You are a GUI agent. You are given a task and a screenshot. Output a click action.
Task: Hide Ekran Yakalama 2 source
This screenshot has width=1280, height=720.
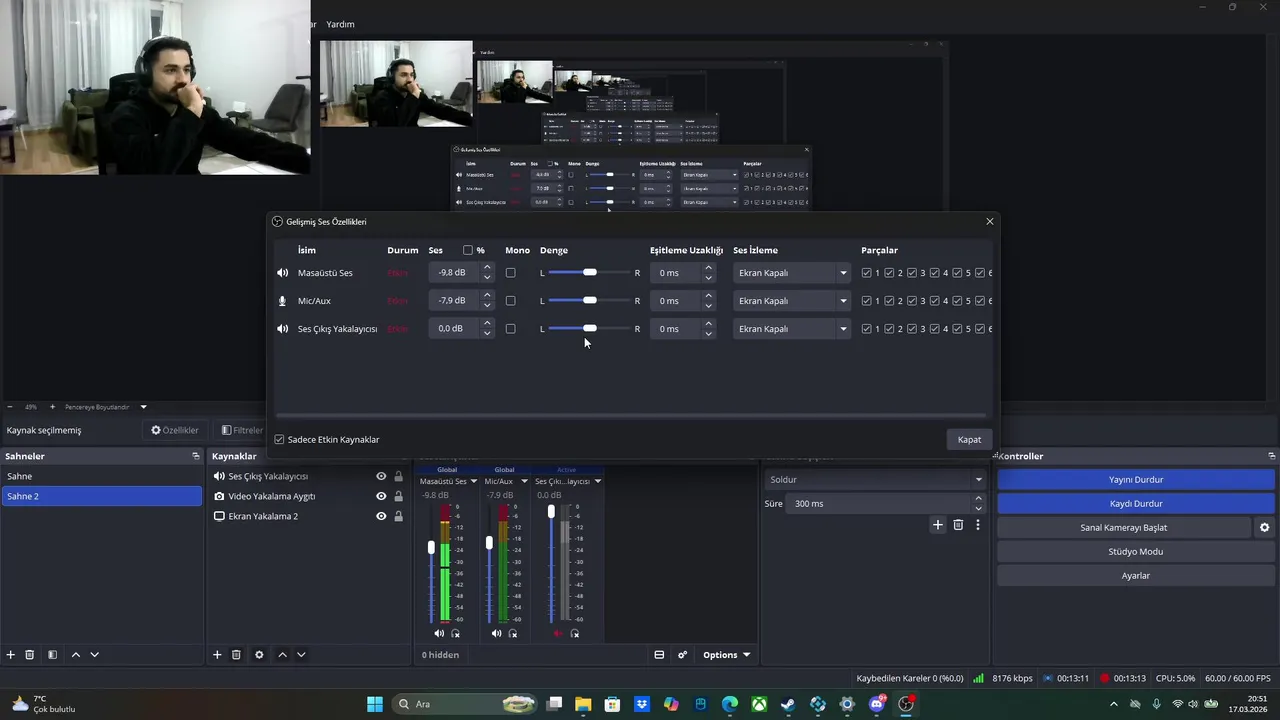click(381, 516)
